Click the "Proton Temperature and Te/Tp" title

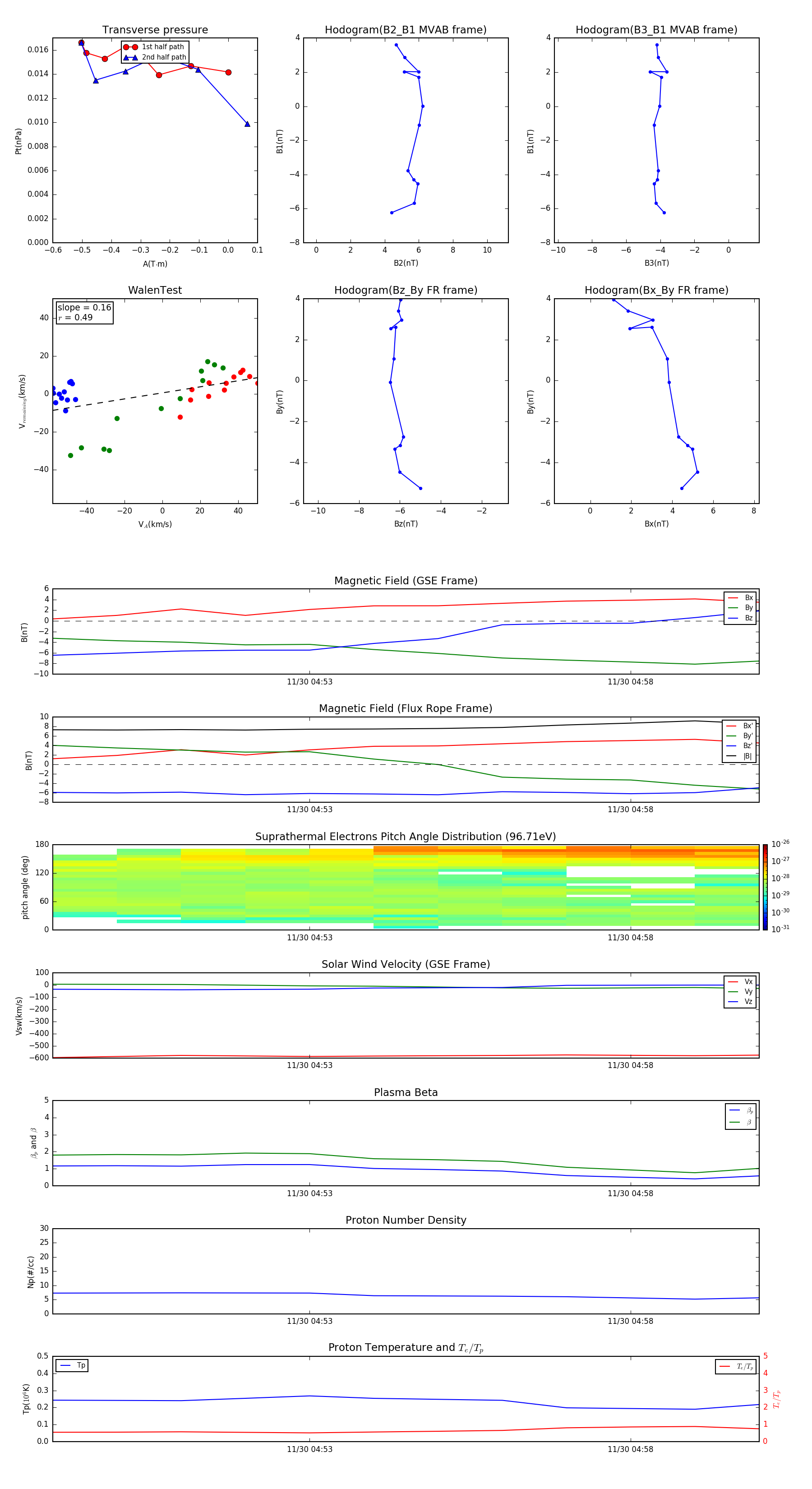[406, 1348]
